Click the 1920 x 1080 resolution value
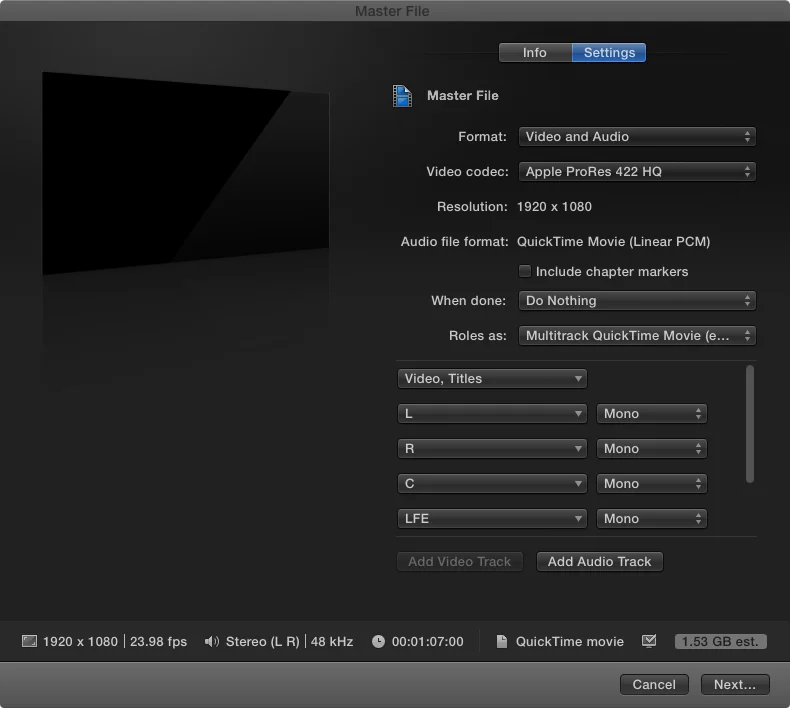The image size is (790, 708). coord(554,207)
